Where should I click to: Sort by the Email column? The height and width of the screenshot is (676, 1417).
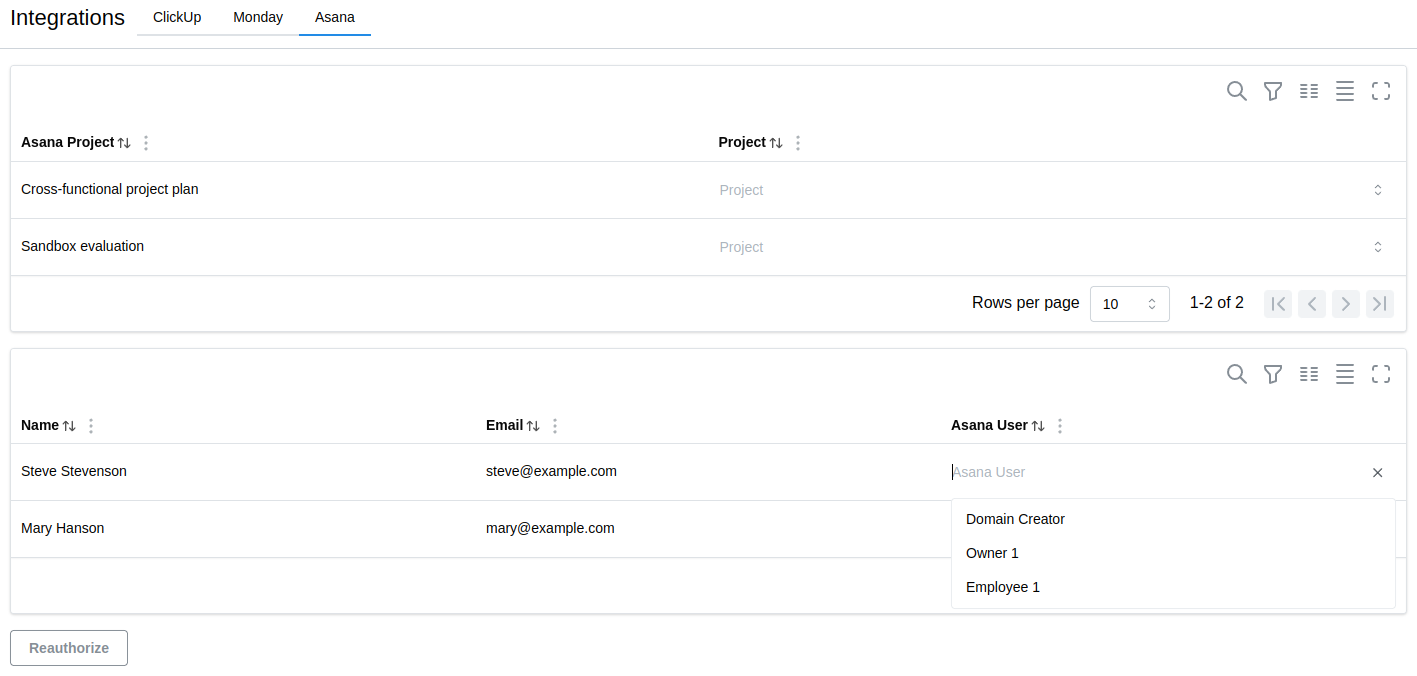coord(533,426)
